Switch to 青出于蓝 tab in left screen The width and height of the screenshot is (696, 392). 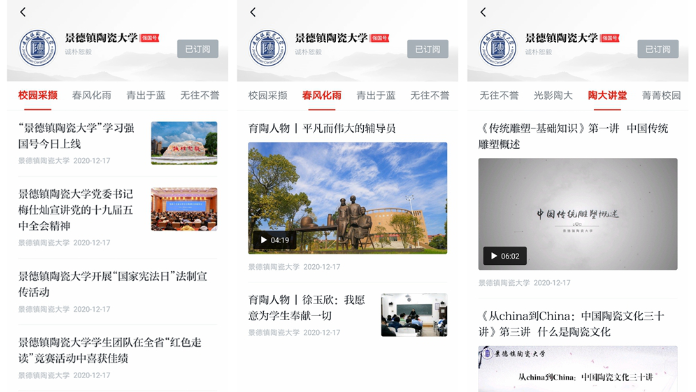146,95
